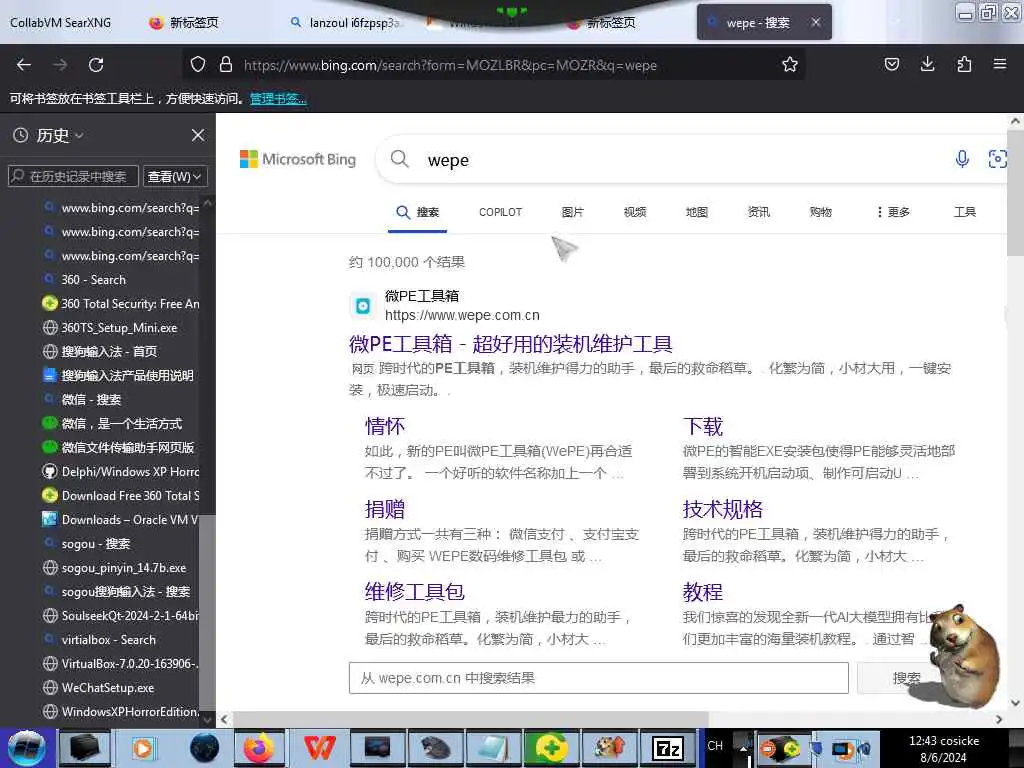Open the media player taskbar icon

[142, 748]
